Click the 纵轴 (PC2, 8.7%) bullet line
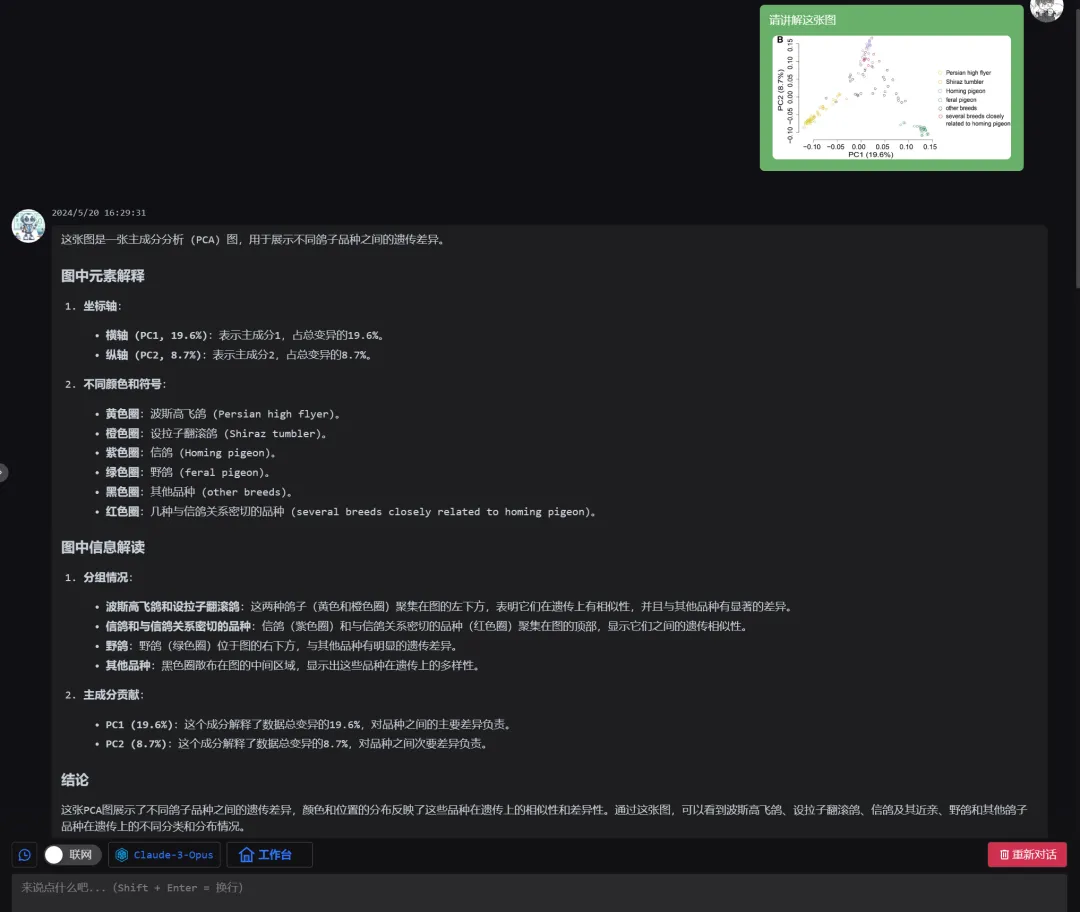1080x912 pixels. point(239,355)
